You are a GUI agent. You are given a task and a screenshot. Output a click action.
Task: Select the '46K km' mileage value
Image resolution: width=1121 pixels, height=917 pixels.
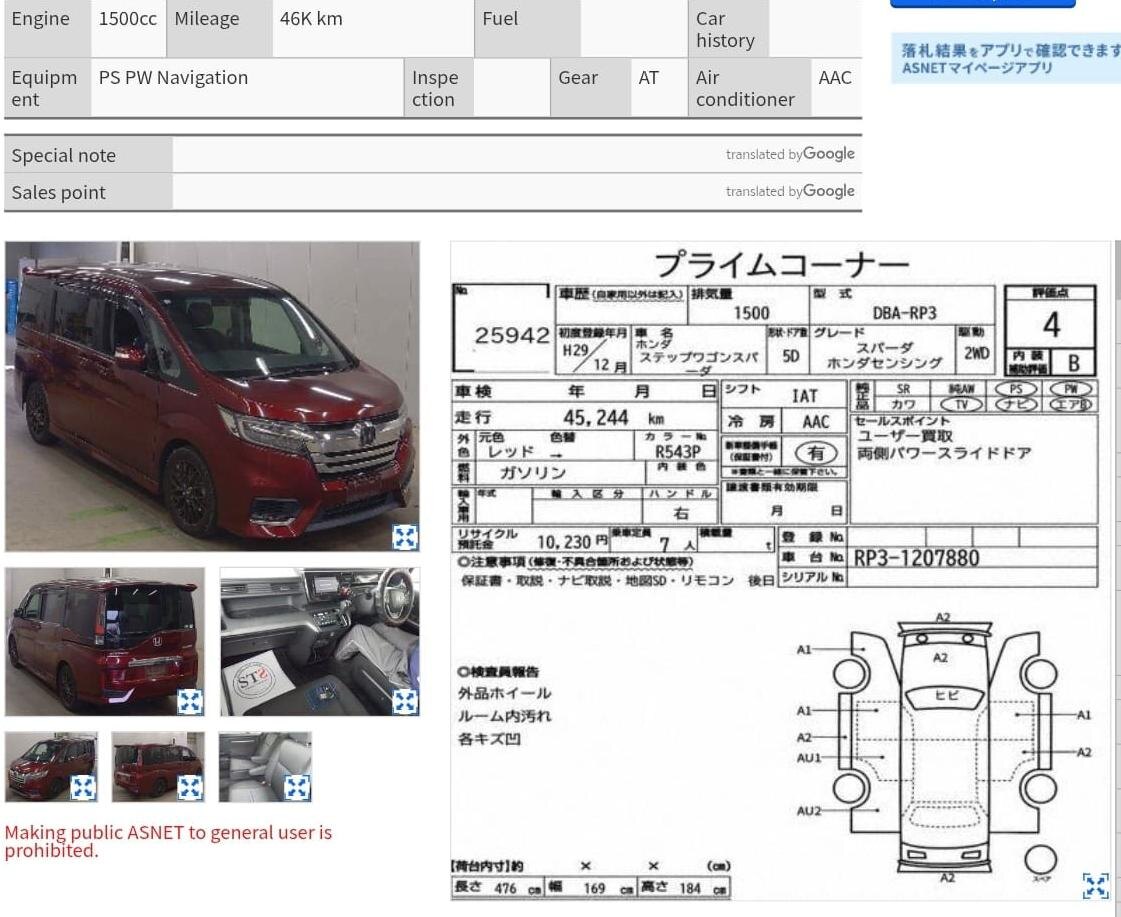311,19
